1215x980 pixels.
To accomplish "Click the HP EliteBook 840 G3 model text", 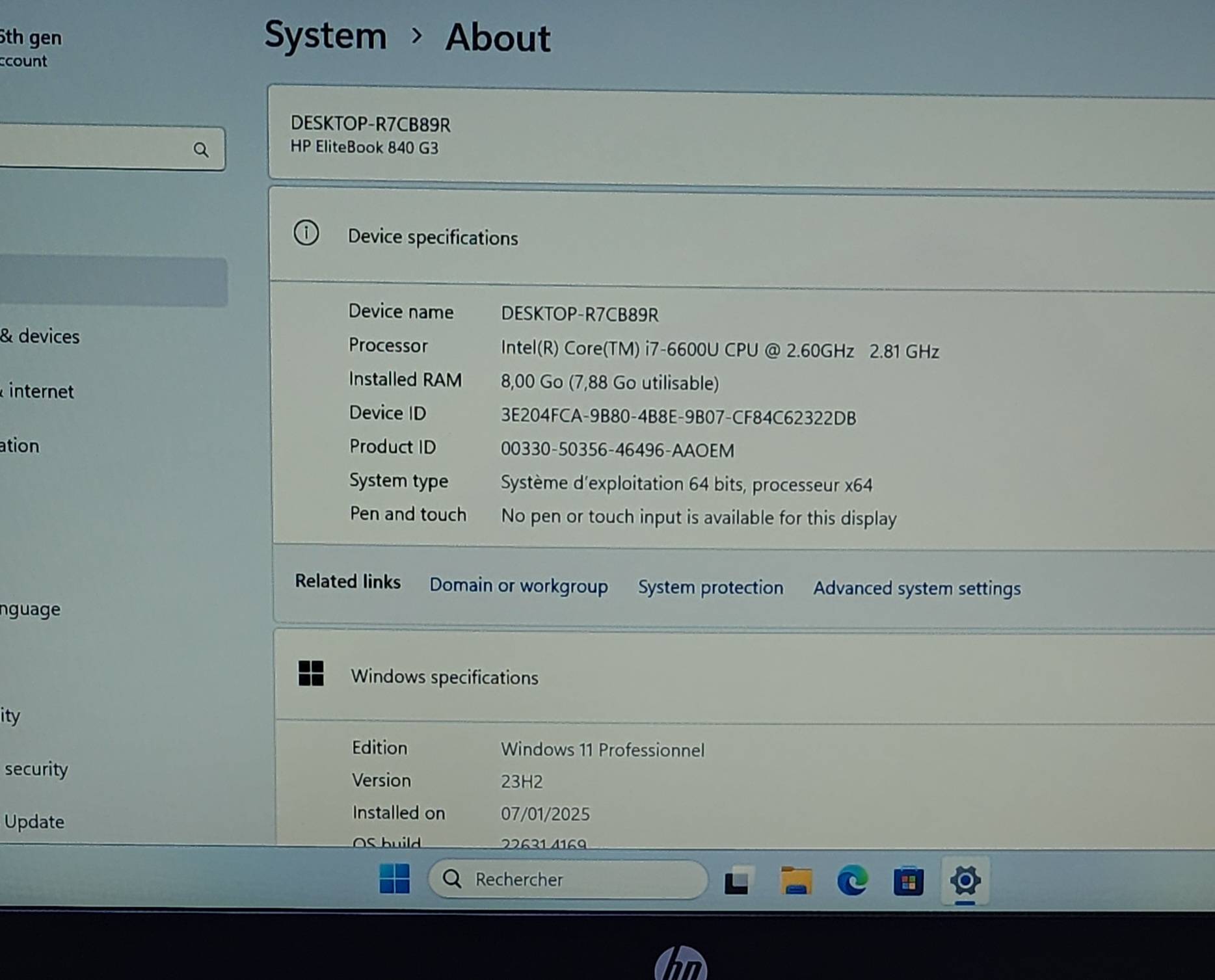I will click(364, 148).
